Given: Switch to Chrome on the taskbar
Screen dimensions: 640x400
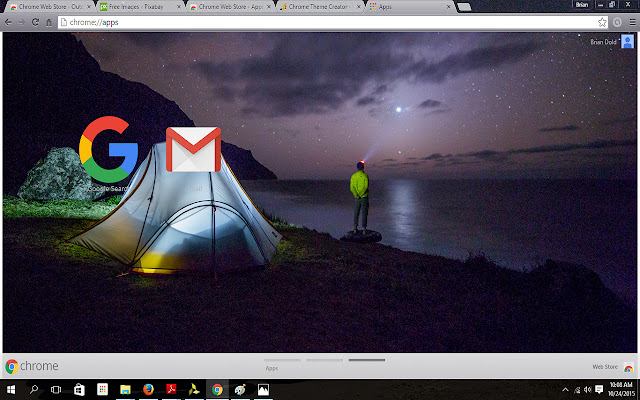Looking at the screenshot, I should [x=217, y=389].
